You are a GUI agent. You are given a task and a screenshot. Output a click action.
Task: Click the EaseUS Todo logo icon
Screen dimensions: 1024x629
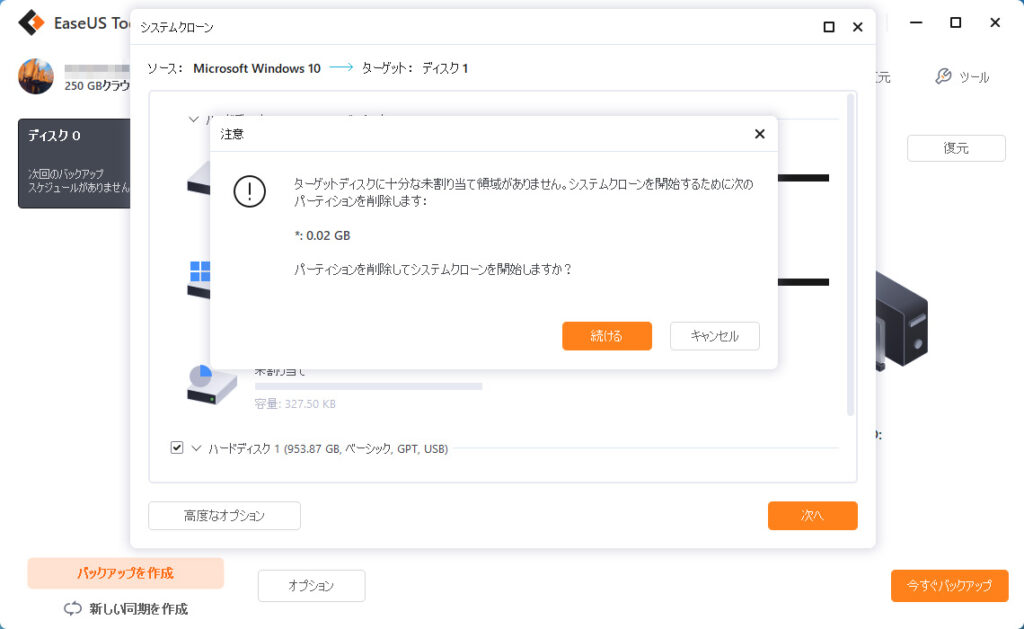pos(31,23)
